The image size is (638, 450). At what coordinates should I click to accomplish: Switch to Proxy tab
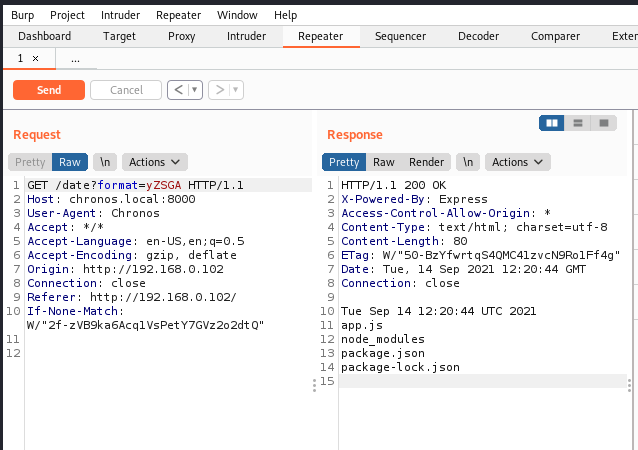[181, 36]
